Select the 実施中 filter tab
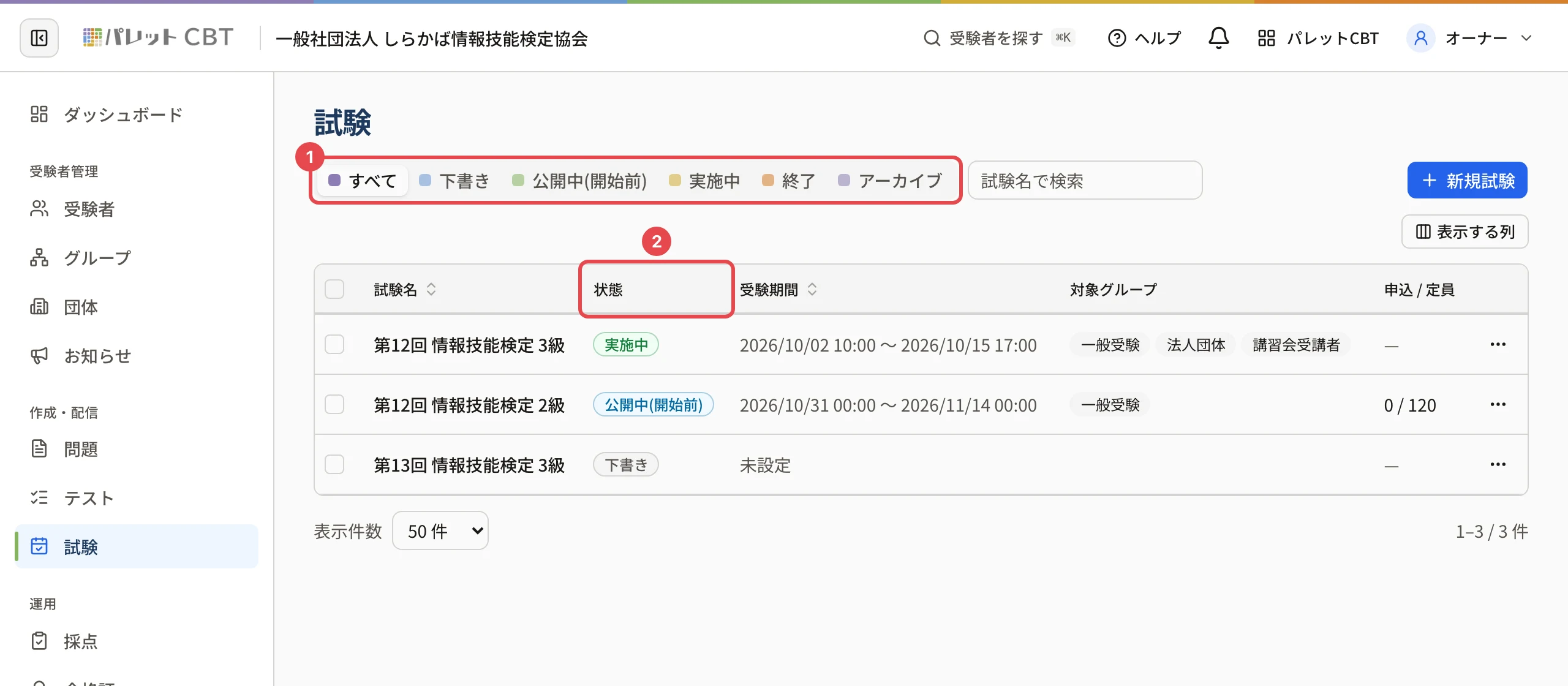The image size is (1568, 686). 704,181
